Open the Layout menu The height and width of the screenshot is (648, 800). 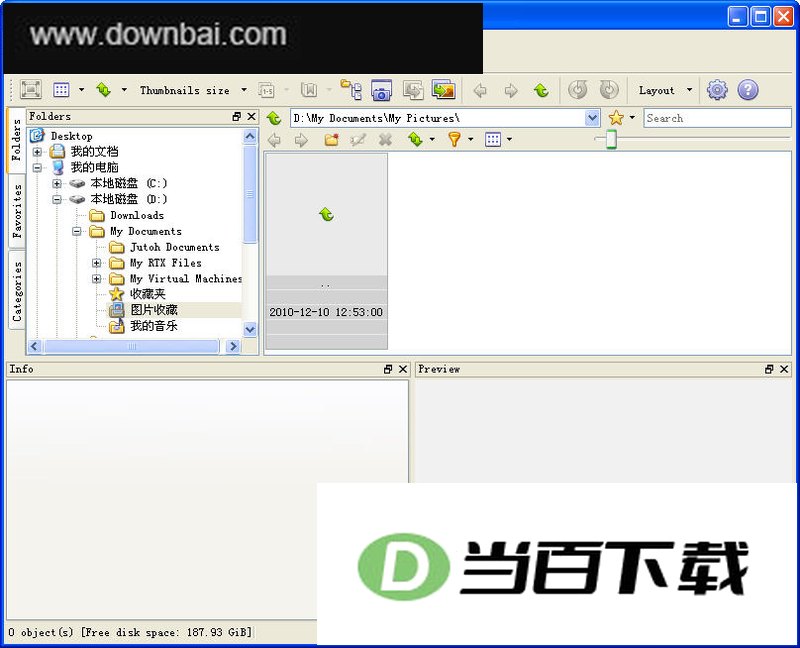tap(665, 90)
